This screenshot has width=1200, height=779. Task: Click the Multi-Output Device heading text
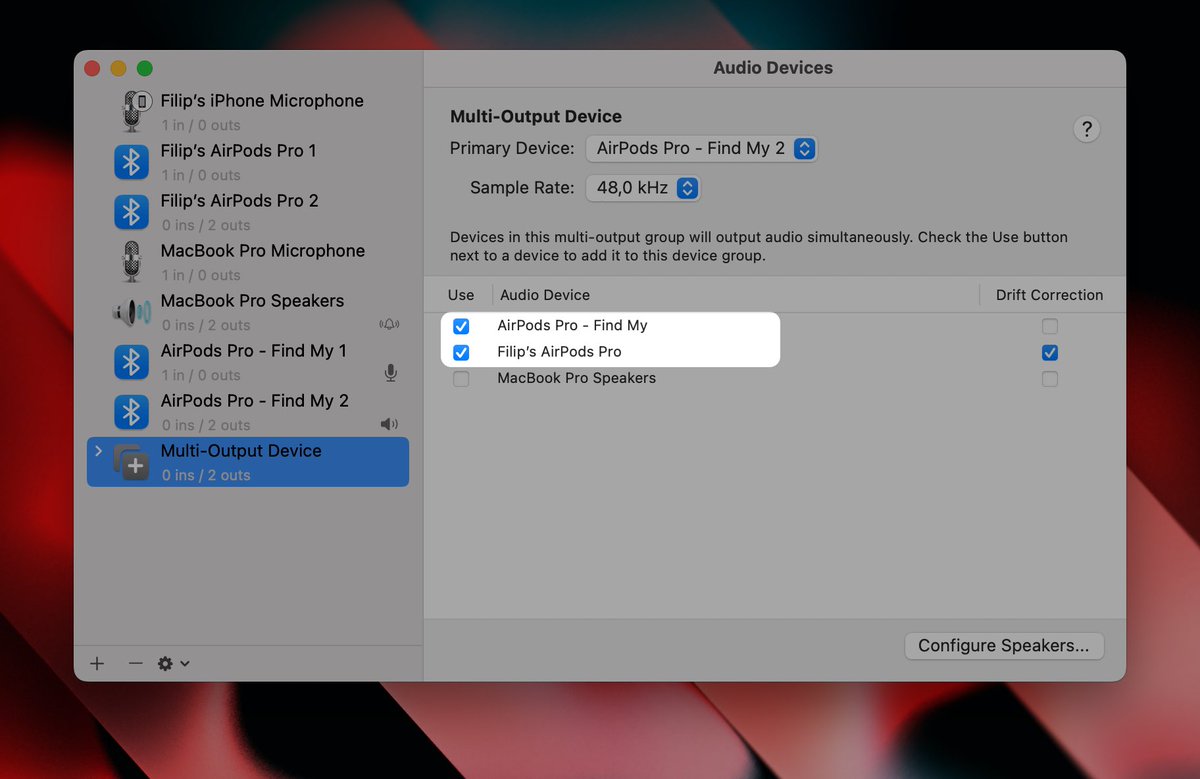536,117
